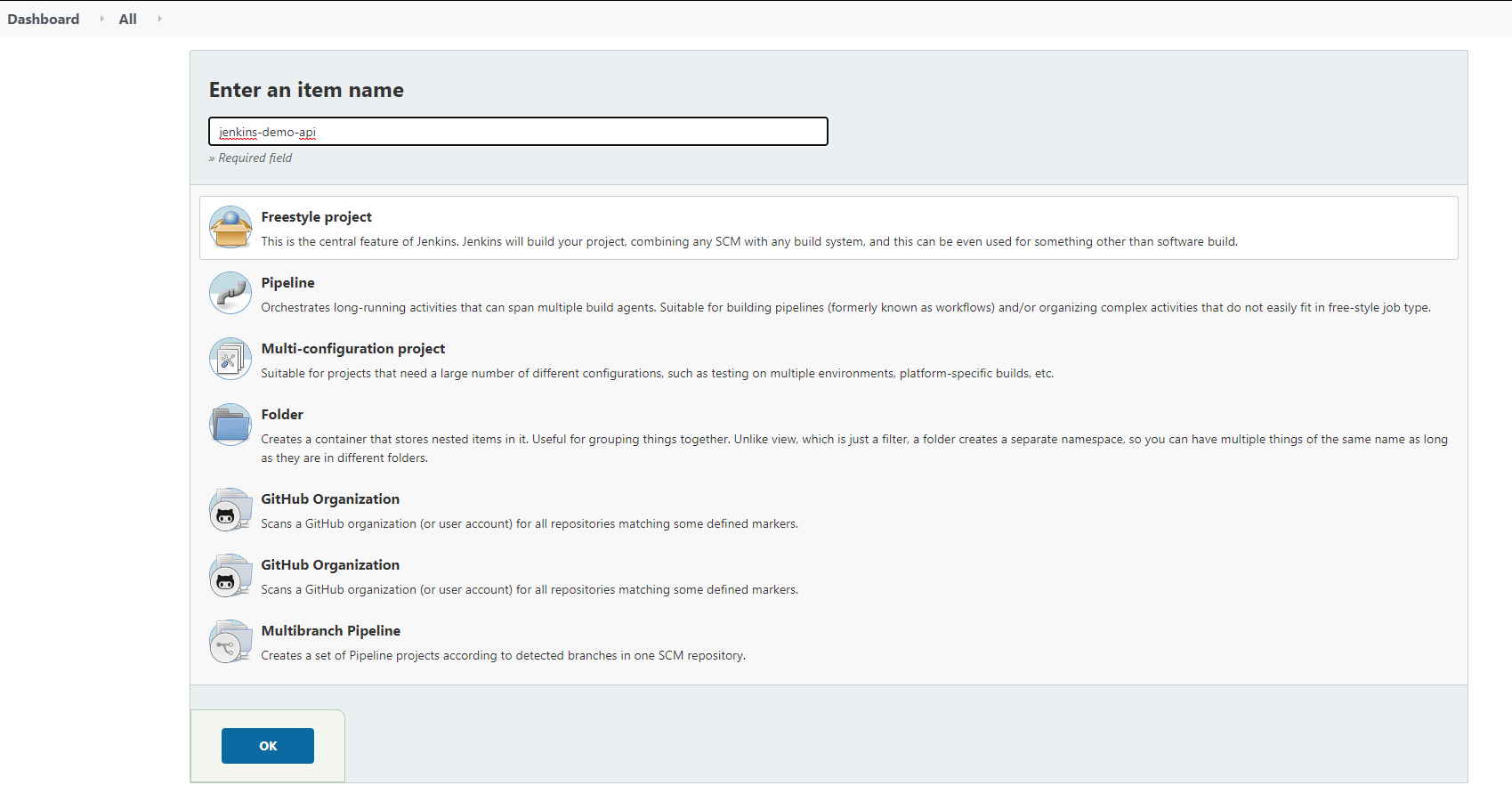This screenshot has height=810, width=1512.
Task: Click the Folder item icon
Action: 230,425
